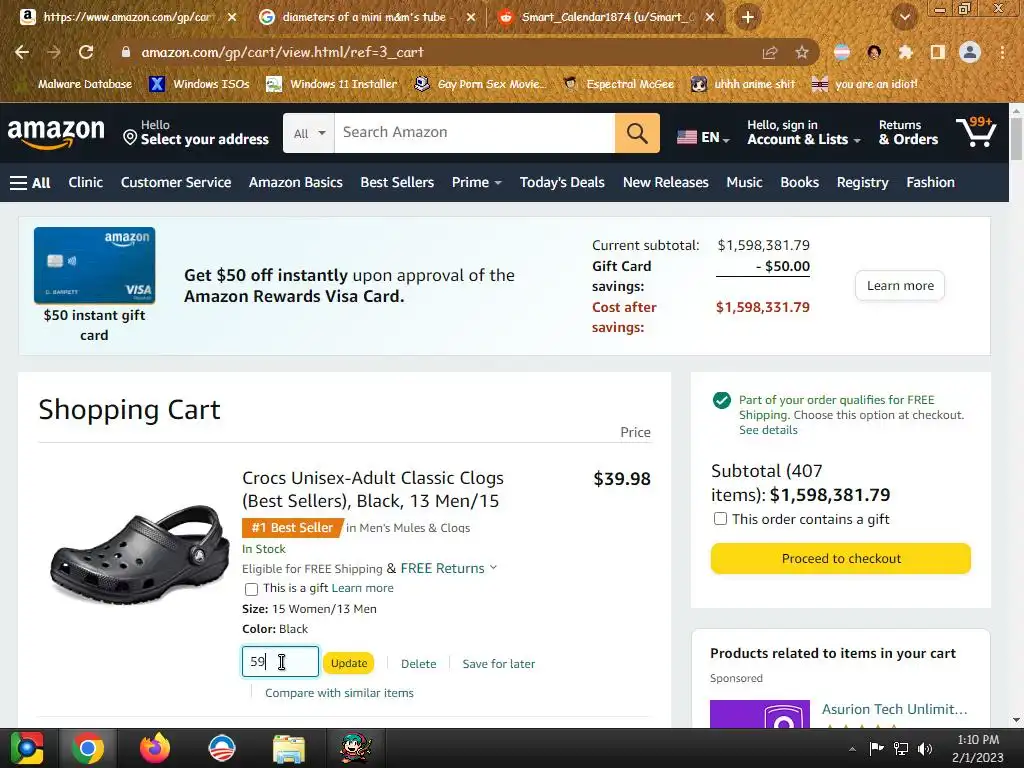This screenshot has width=1024, height=768.
Task: Expand FREE Returns details chevron
Action: pyautogui.click(x=494, y=568)
